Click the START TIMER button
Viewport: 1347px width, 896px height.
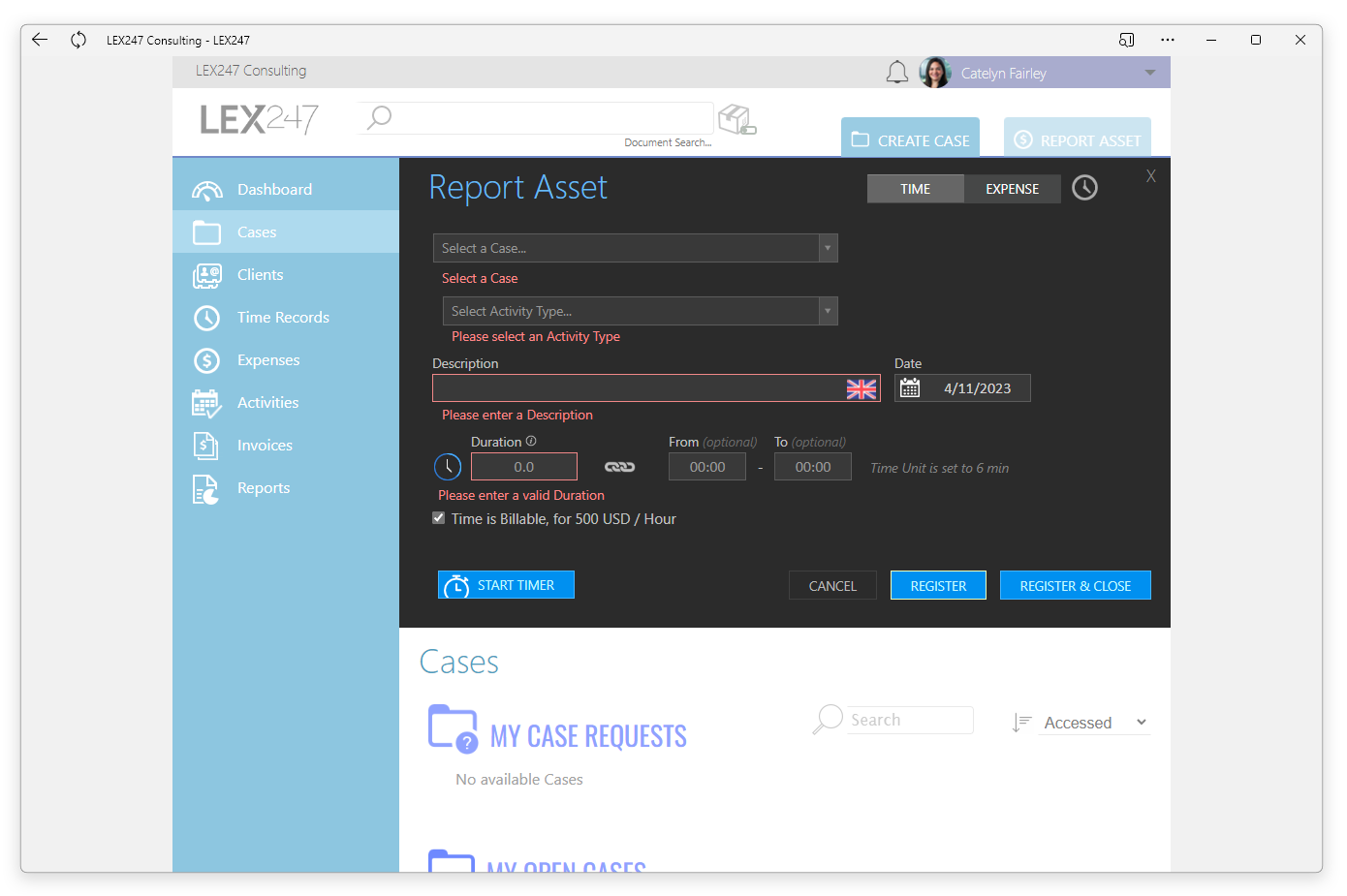(x=506, y=585)
